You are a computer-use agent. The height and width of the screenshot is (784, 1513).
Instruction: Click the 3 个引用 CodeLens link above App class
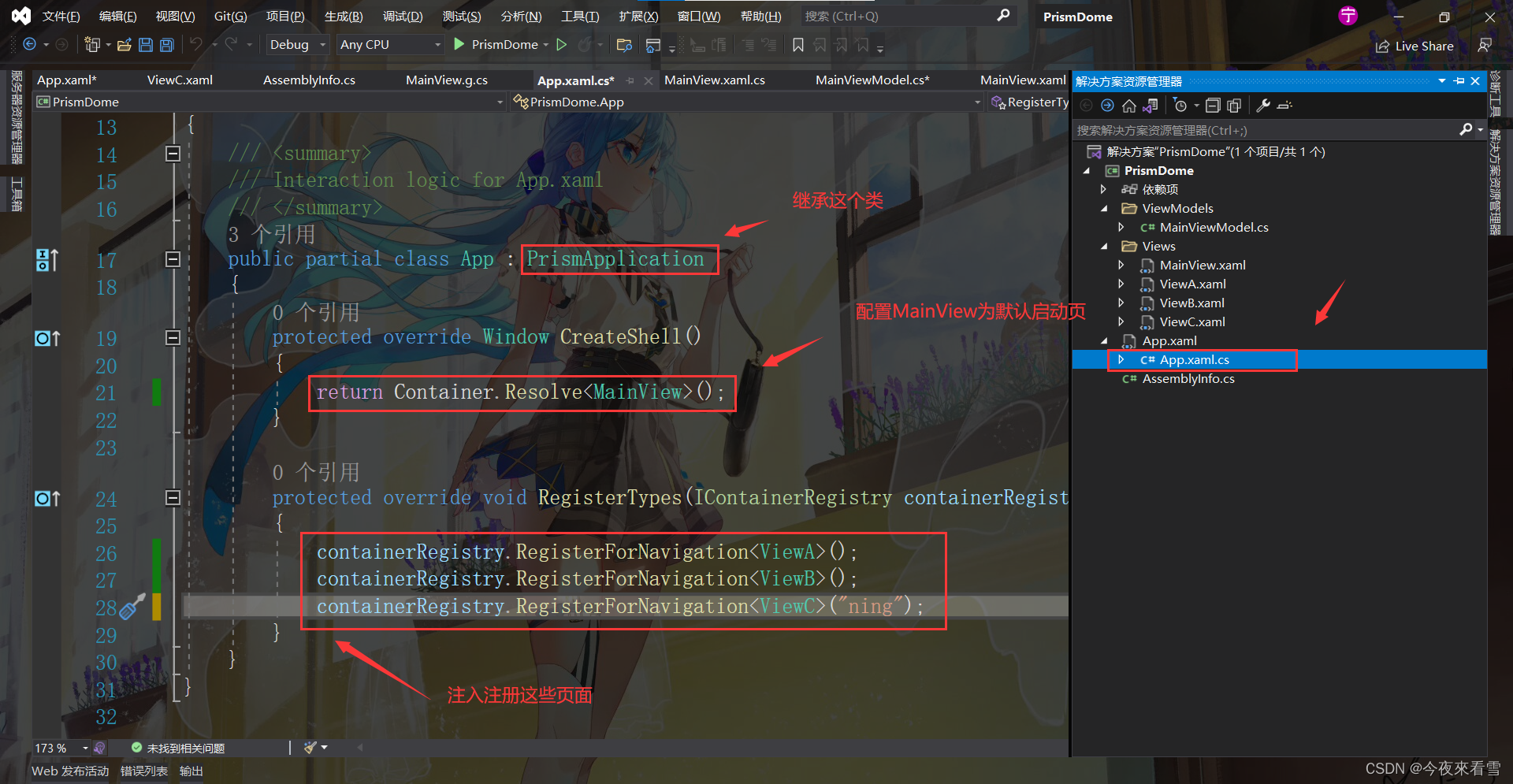[x=271, y=234]
